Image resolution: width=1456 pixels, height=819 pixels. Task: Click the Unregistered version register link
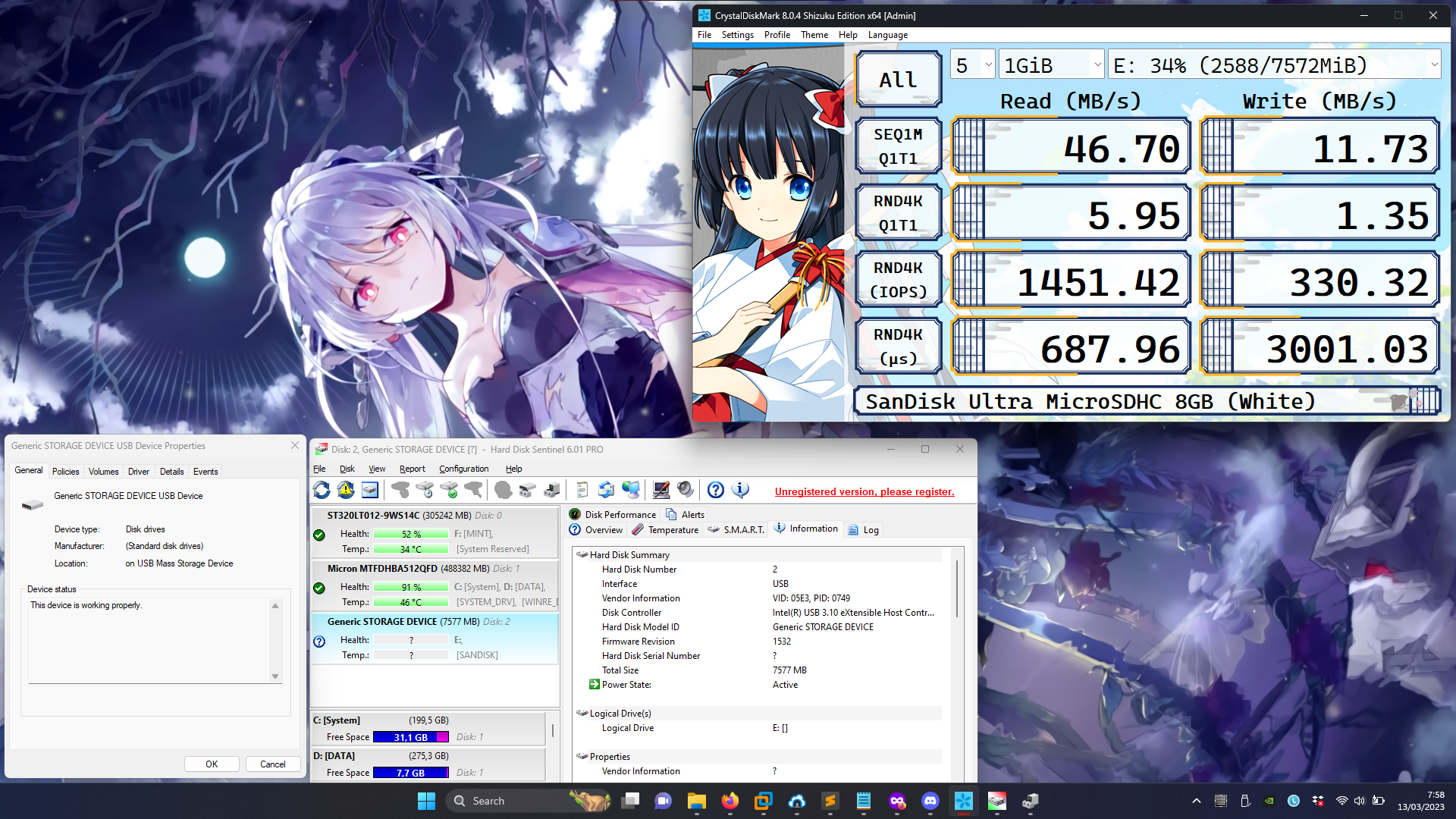864,491
